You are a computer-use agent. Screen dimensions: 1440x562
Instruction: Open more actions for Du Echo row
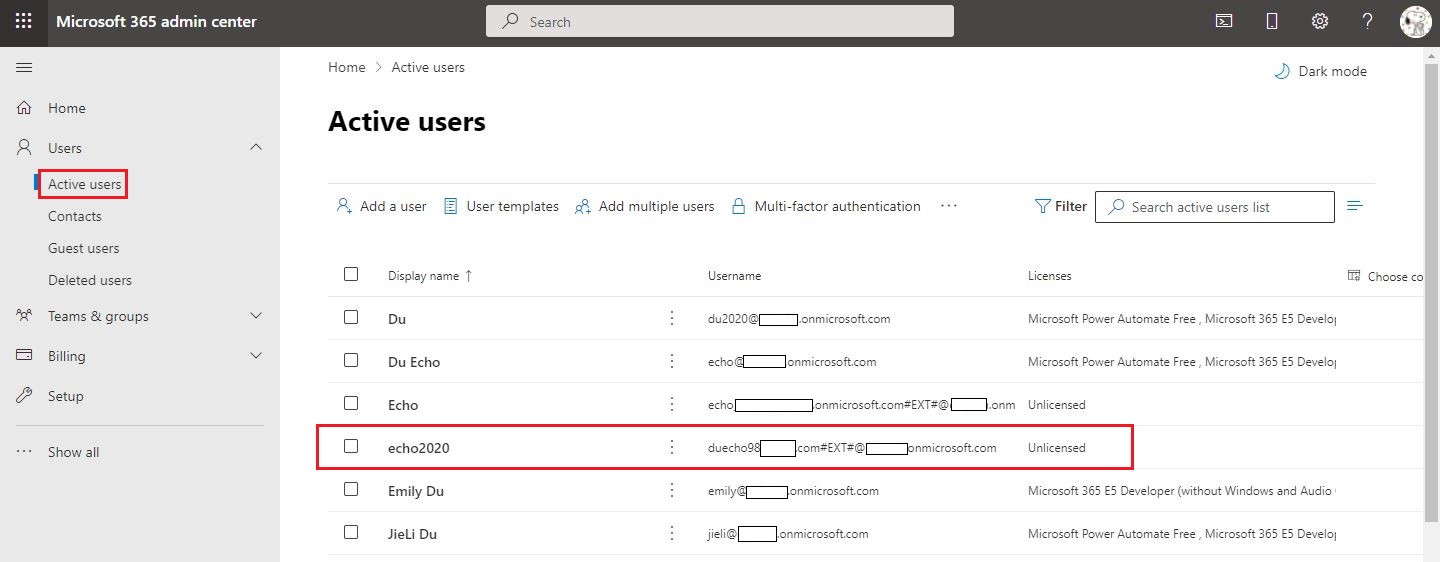click(x=672, y=361)
